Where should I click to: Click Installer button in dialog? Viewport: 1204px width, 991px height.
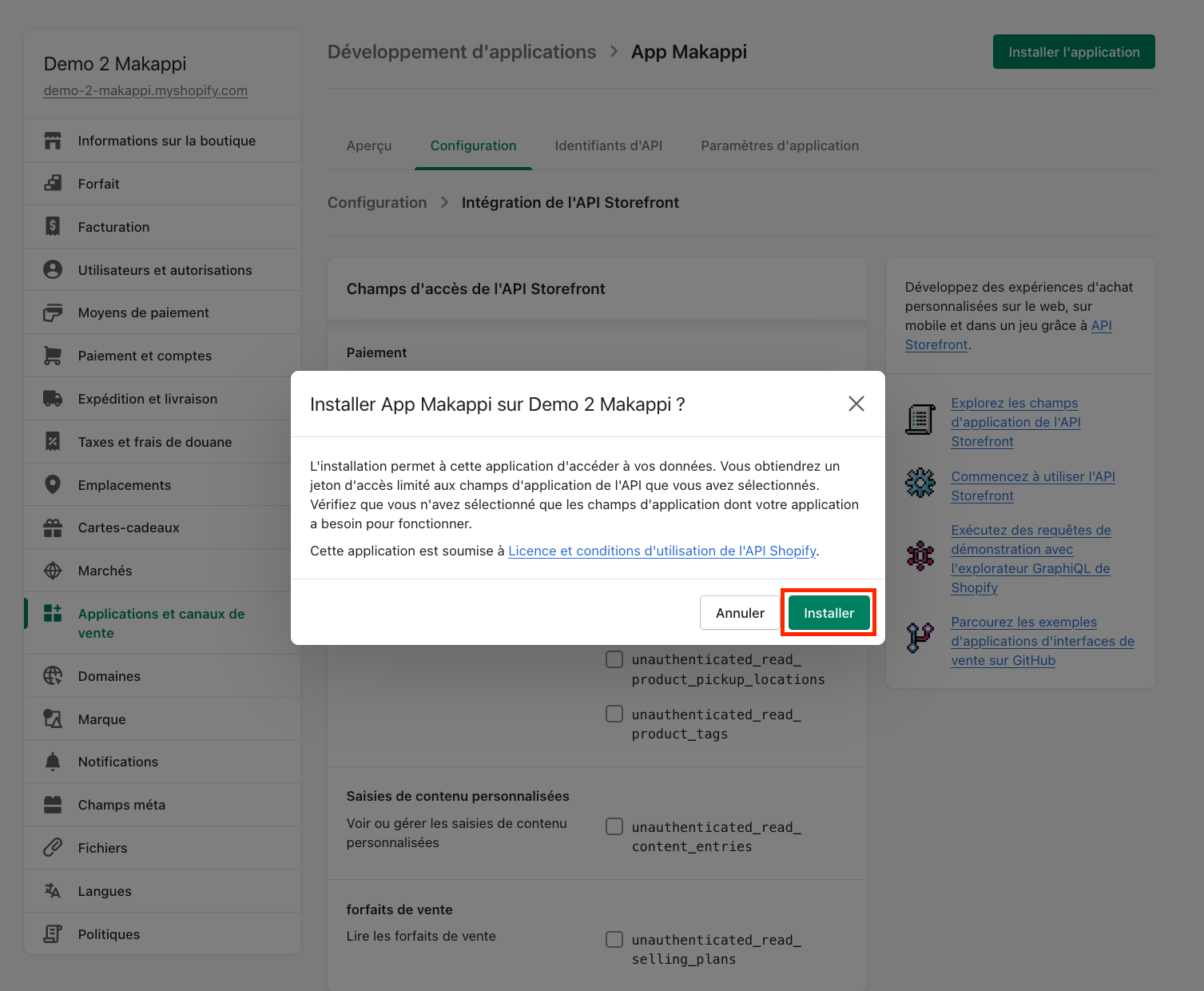[x=828, y=613]
